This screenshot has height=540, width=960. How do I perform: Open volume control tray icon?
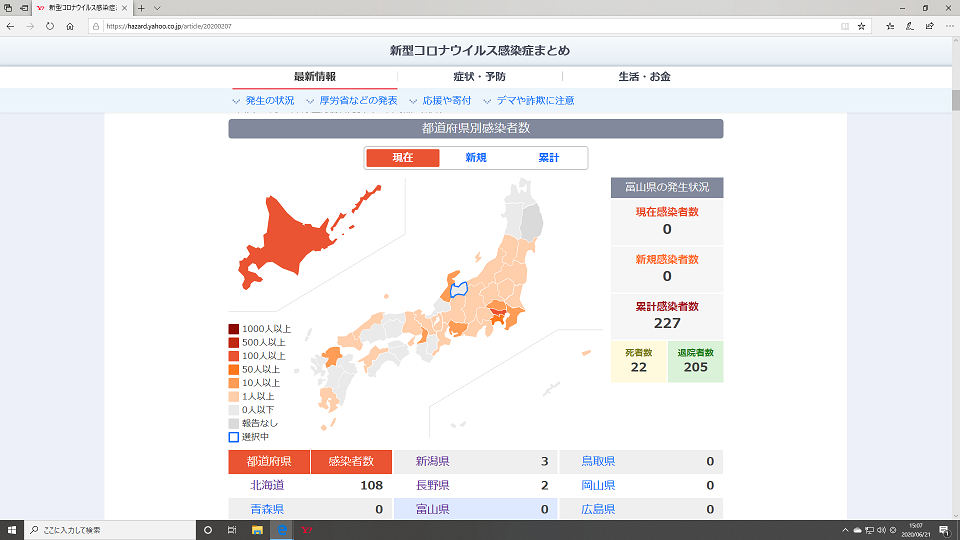point(882,530)
